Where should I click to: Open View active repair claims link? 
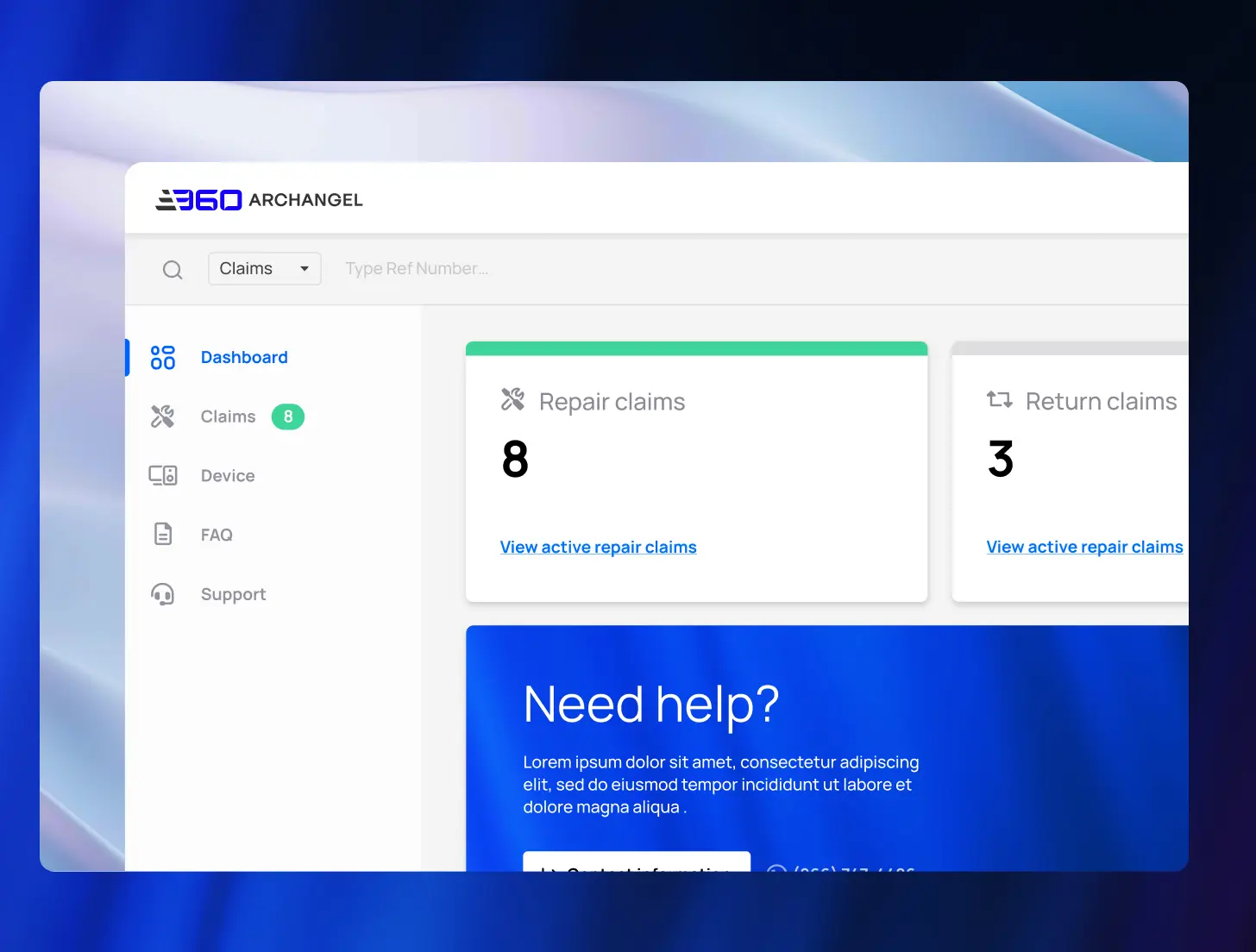tap(598, 547)
